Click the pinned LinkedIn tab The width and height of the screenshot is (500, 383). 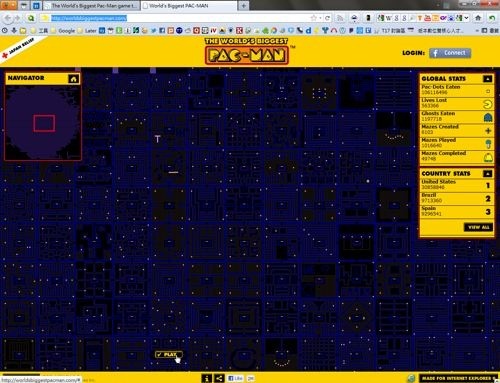[37, 6]
